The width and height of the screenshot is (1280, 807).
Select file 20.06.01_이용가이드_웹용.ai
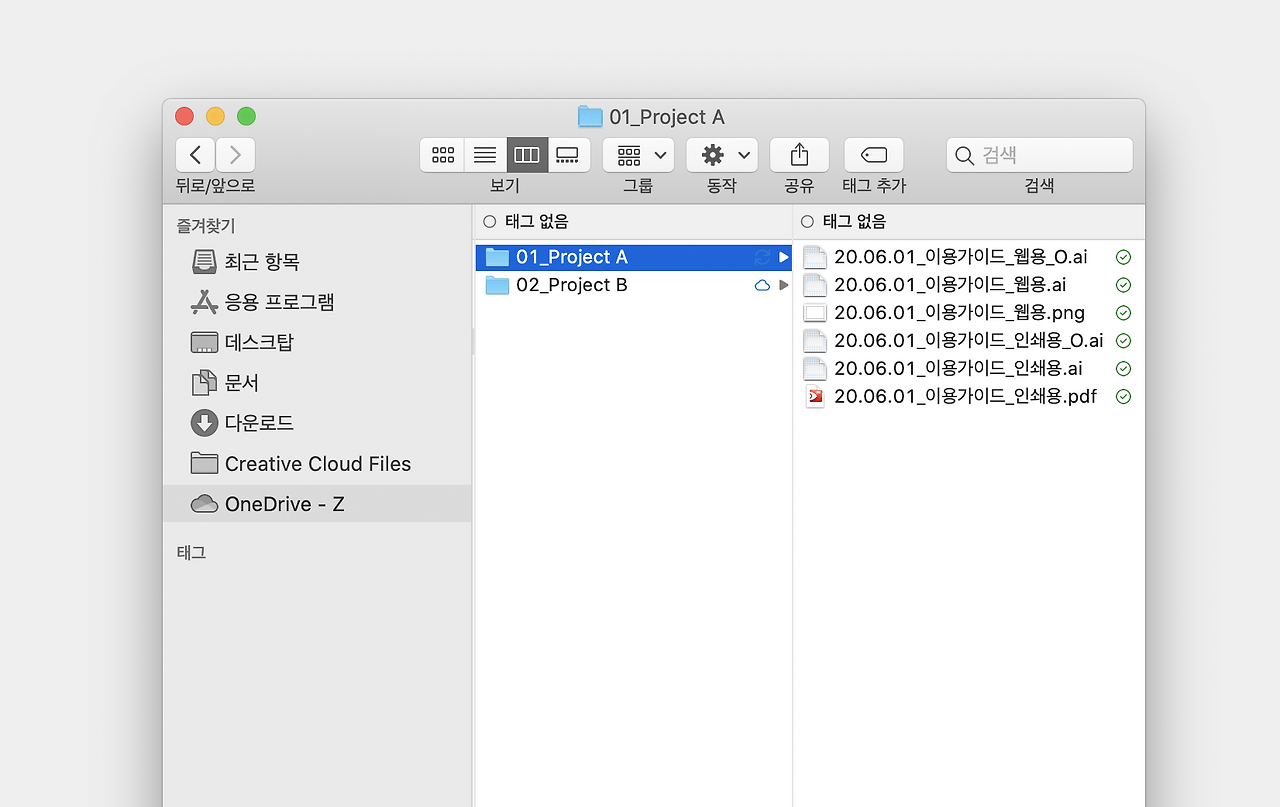968,285
